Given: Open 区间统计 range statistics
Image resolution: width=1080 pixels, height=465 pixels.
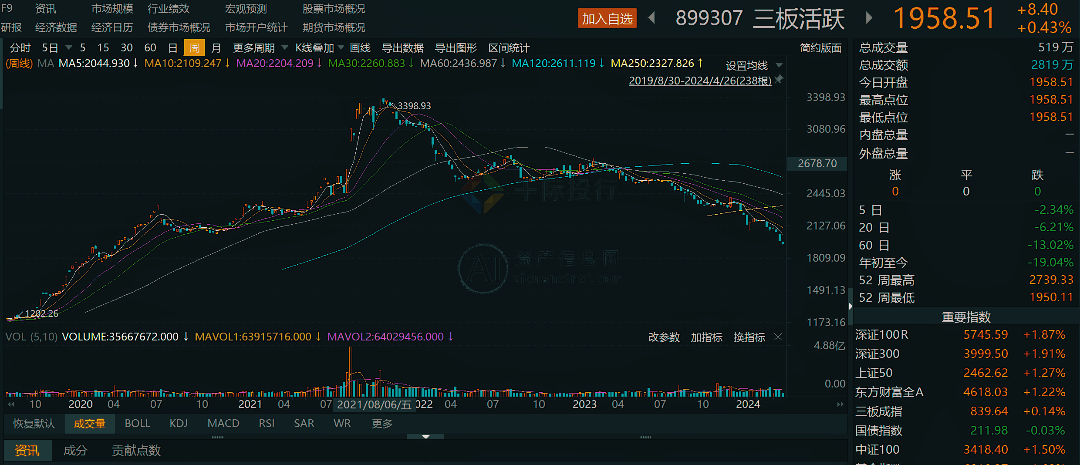Looking at the screenshot, I should pyautogui.click(x=509, y=48).
